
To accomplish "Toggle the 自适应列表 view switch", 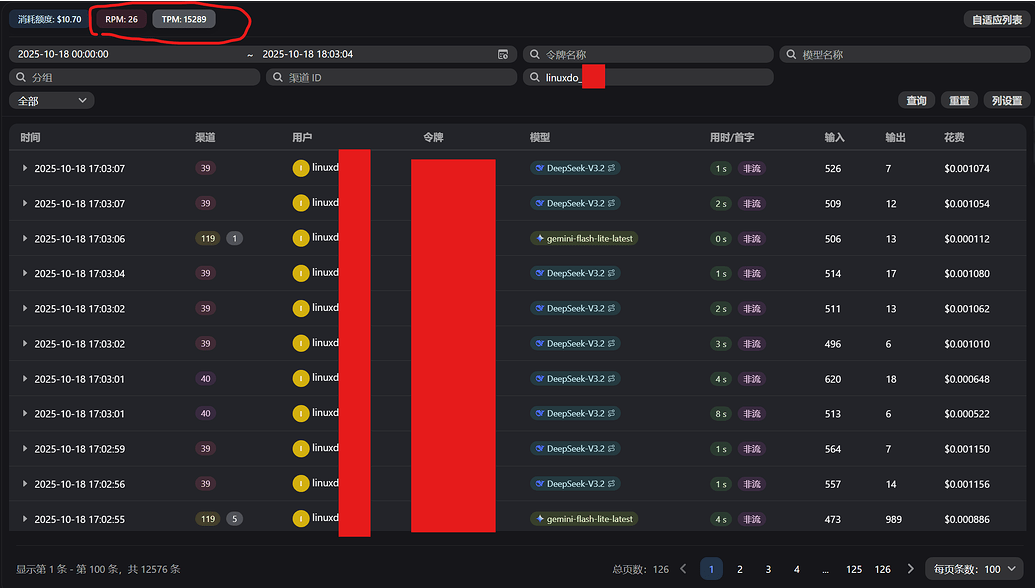I will coord(997,20).
